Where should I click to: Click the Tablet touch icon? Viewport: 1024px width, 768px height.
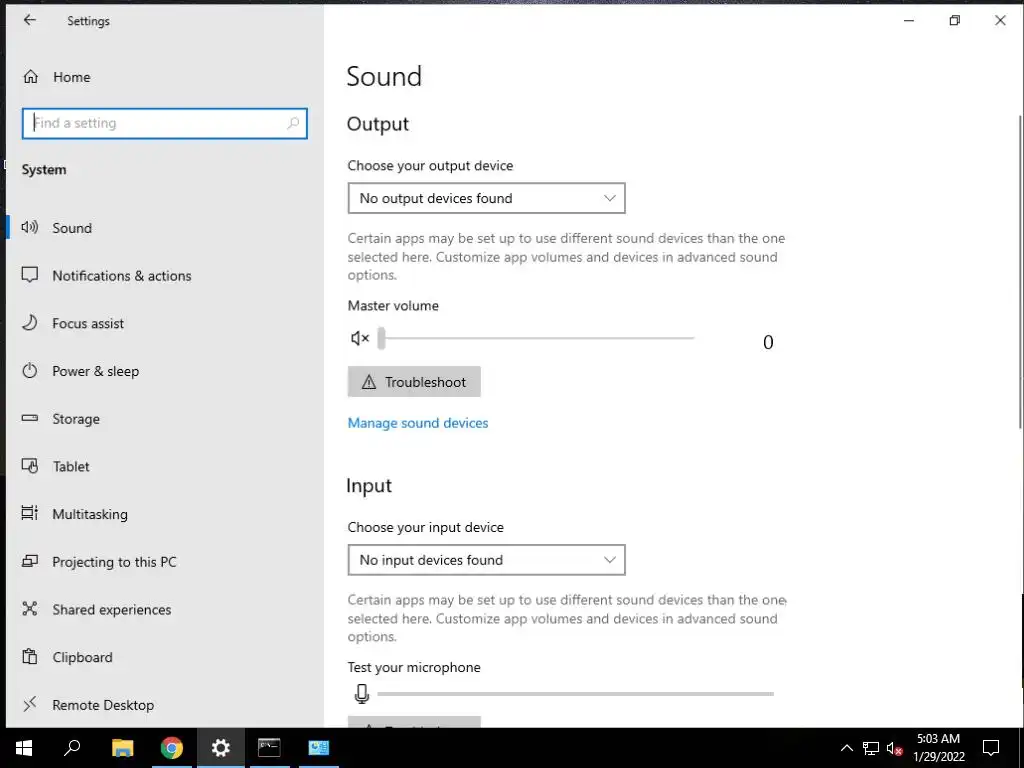(x=29, y=466)
